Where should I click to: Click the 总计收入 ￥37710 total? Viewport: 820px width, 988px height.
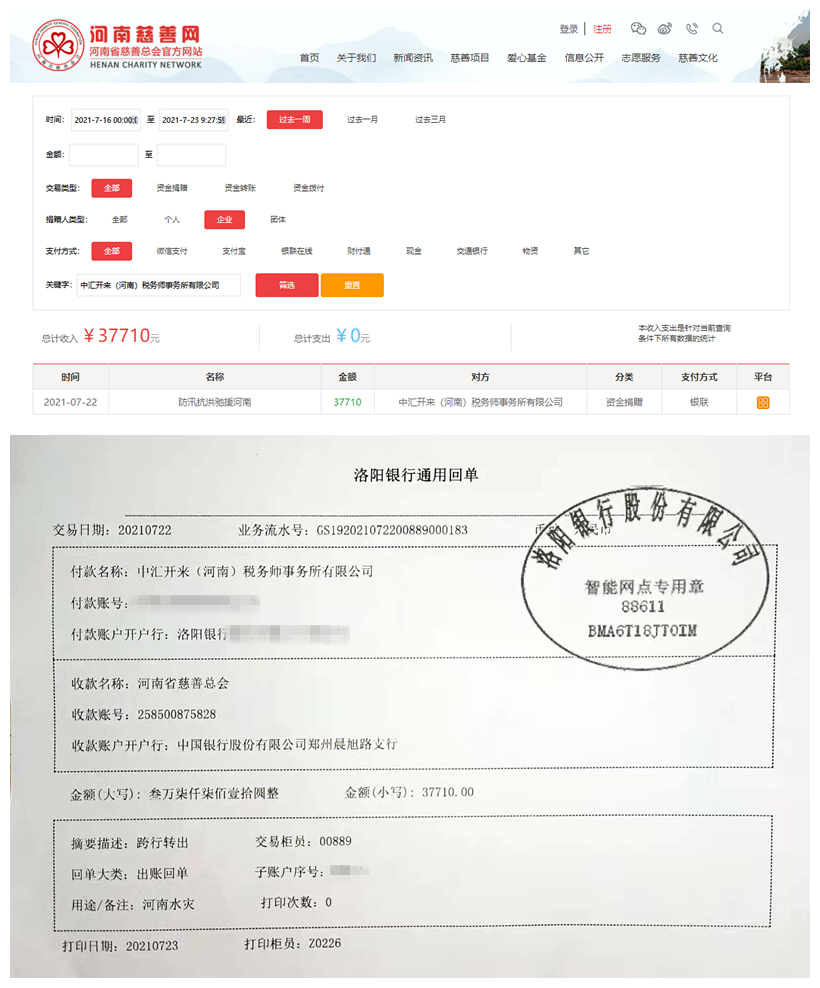click(101, 336)
